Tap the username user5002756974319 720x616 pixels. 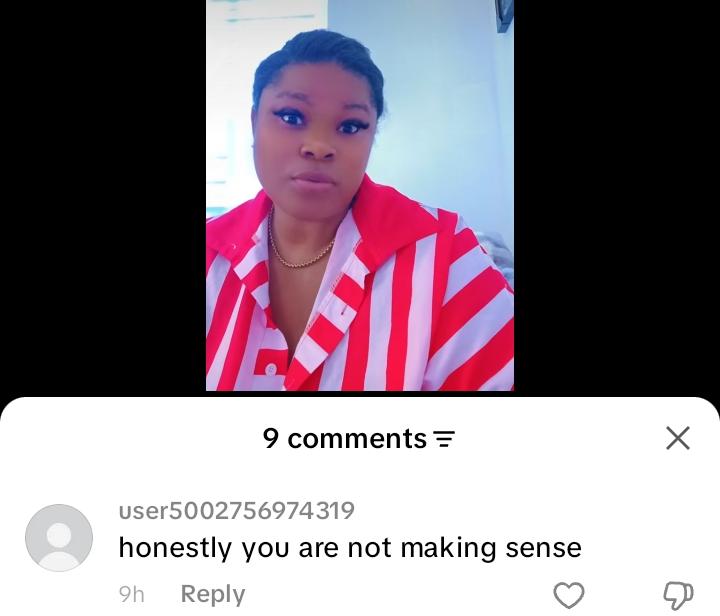(x=236, y=510)
